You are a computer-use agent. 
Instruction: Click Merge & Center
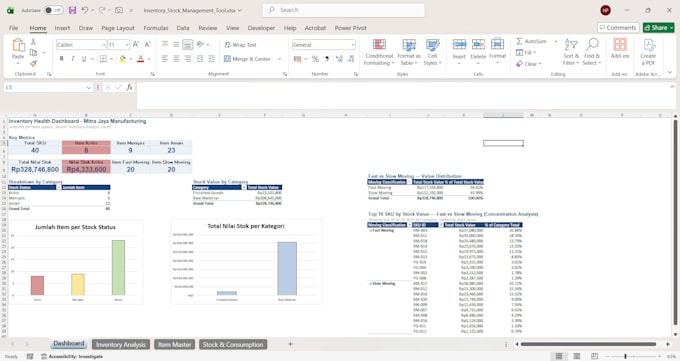point(248,59)
